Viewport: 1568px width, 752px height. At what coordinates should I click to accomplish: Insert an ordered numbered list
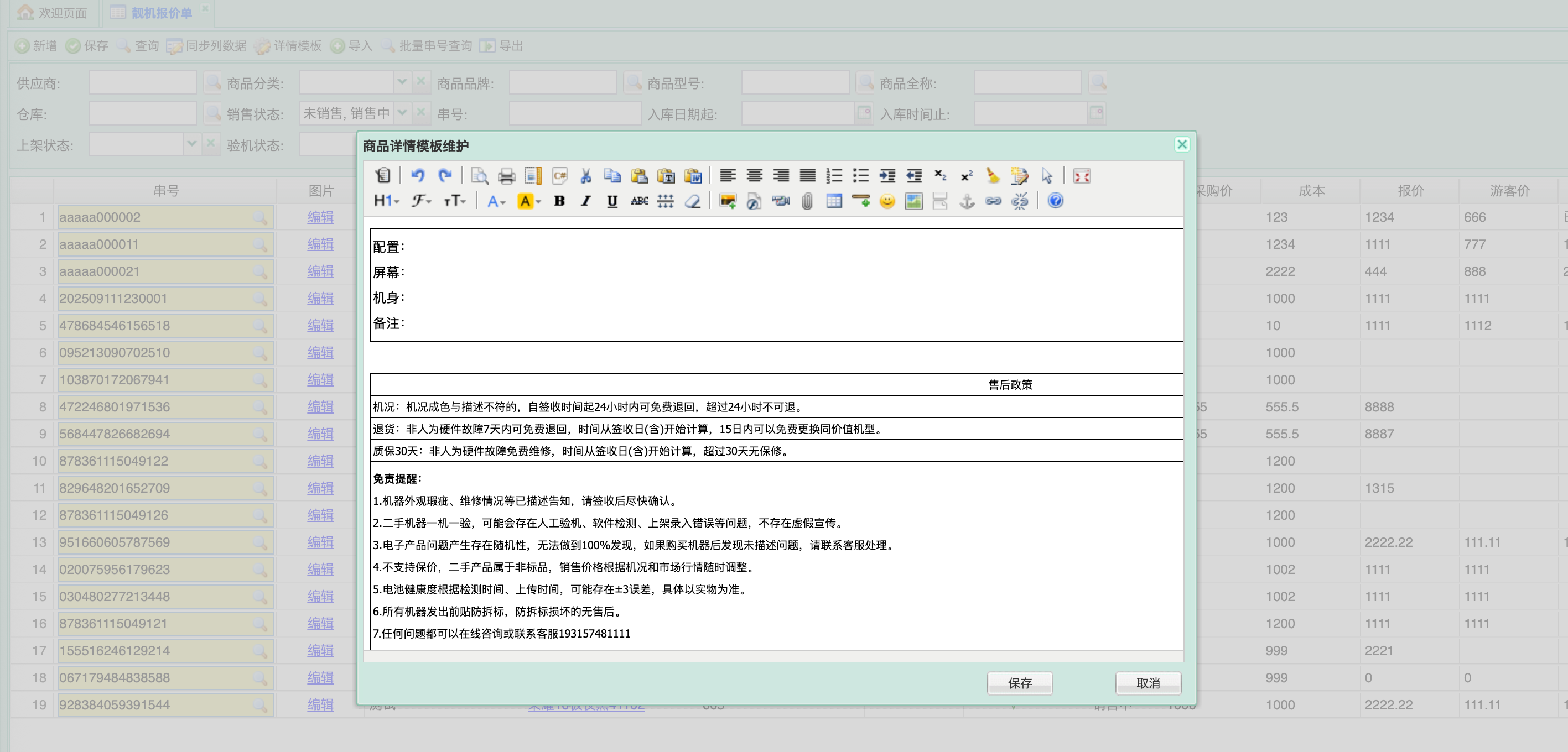834,176
